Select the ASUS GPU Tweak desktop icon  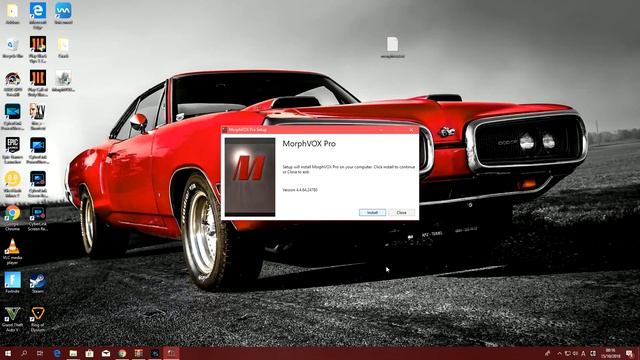coord(12,83)
